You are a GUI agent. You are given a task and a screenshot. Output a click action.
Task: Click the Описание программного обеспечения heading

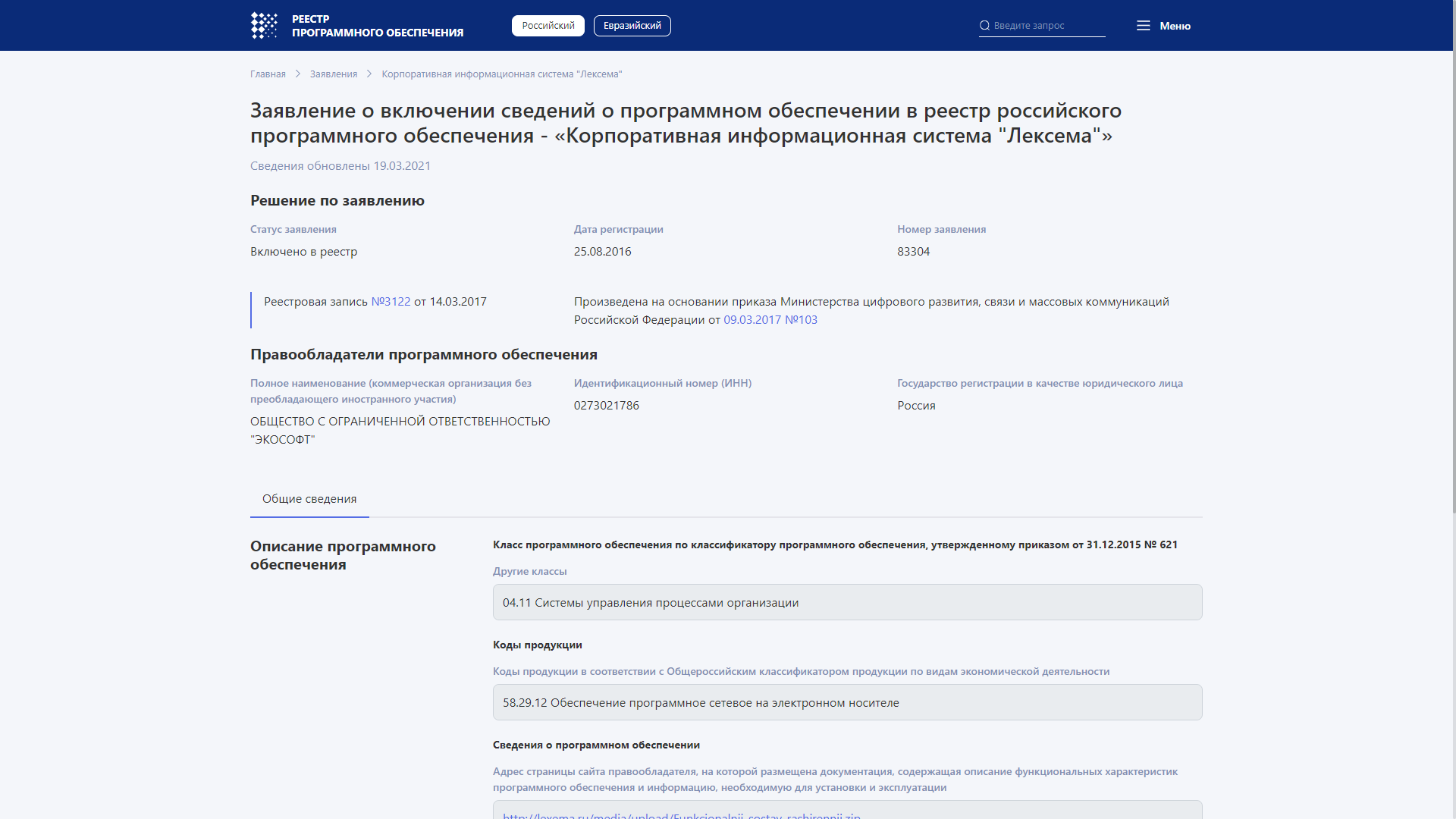point(343,555)
